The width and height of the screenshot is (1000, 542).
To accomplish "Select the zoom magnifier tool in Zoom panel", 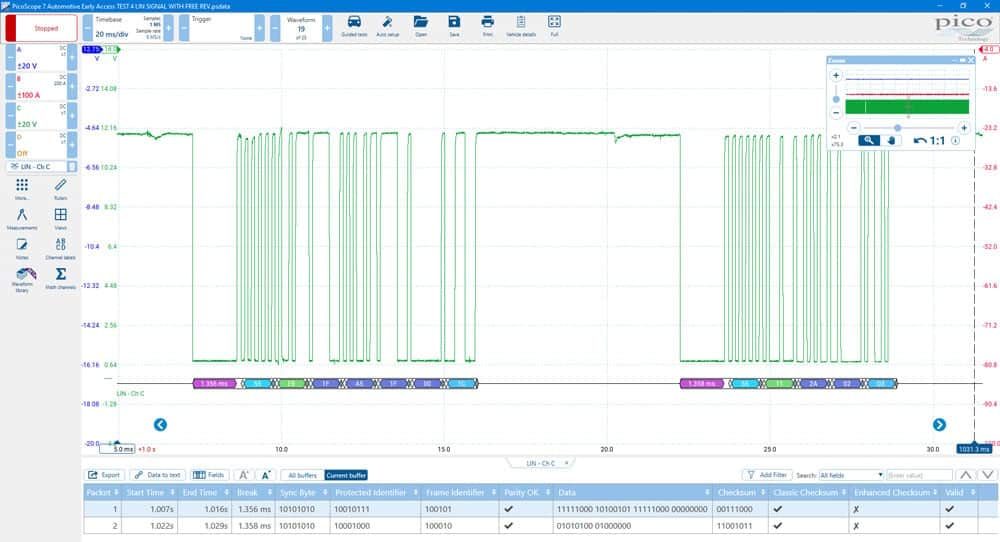I will (869, 140).
